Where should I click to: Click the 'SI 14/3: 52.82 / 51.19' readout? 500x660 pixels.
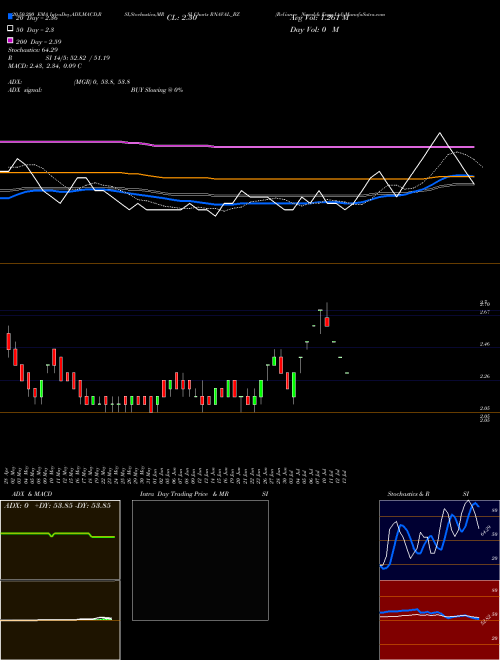(78, 58)
